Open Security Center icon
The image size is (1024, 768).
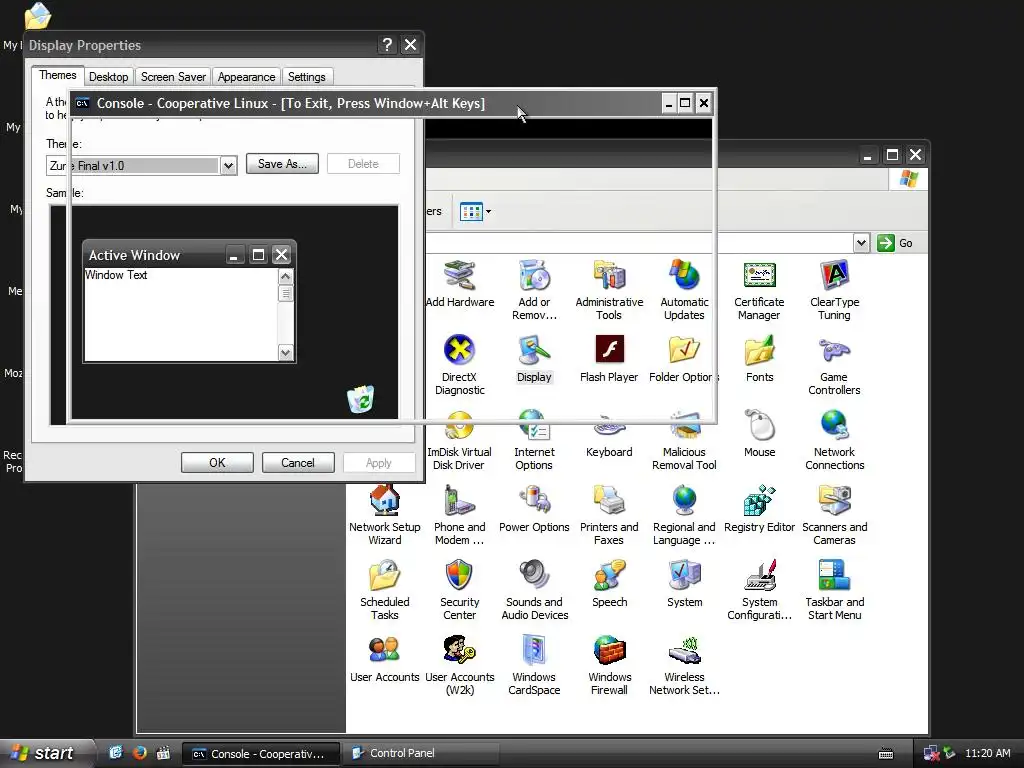click(x=460, y=575)
